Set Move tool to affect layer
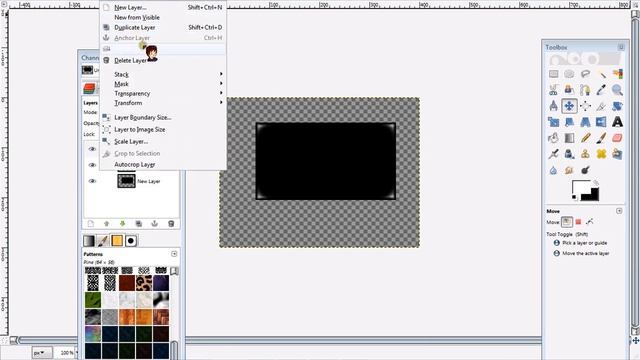640x360 pixels. 567,222
